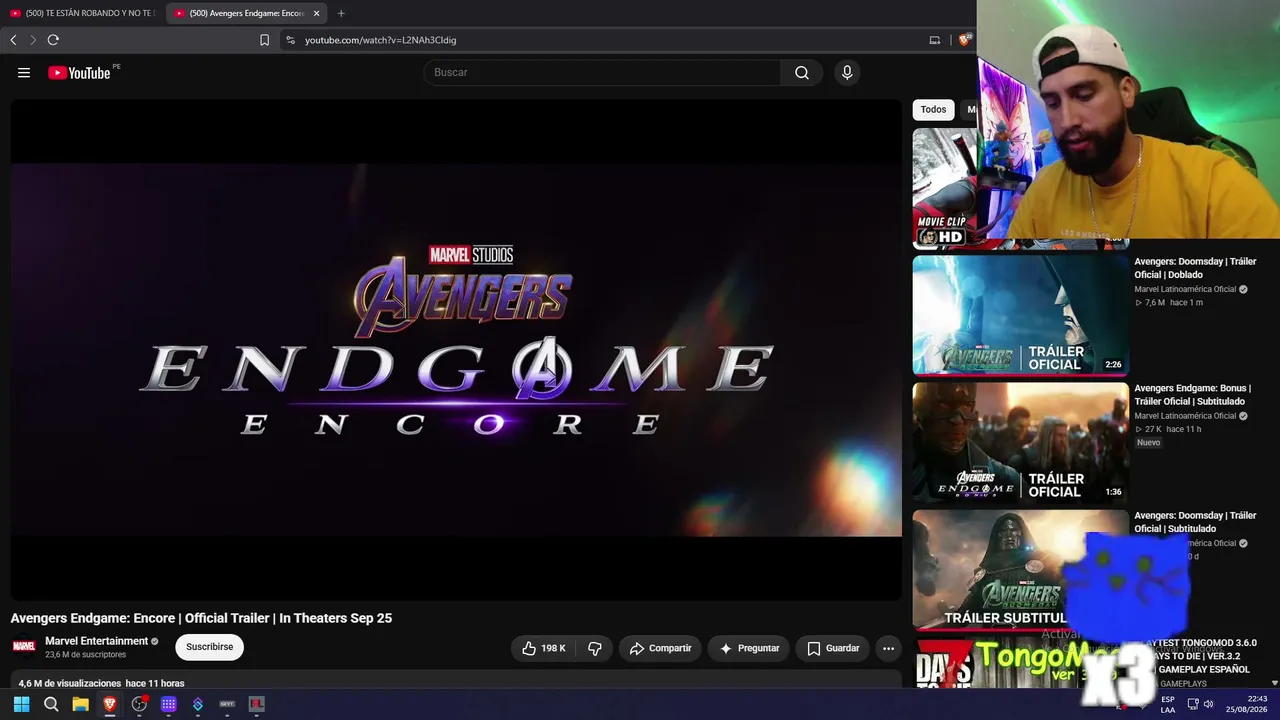Open the Marvel Entertainment channel link

[96, 641]
